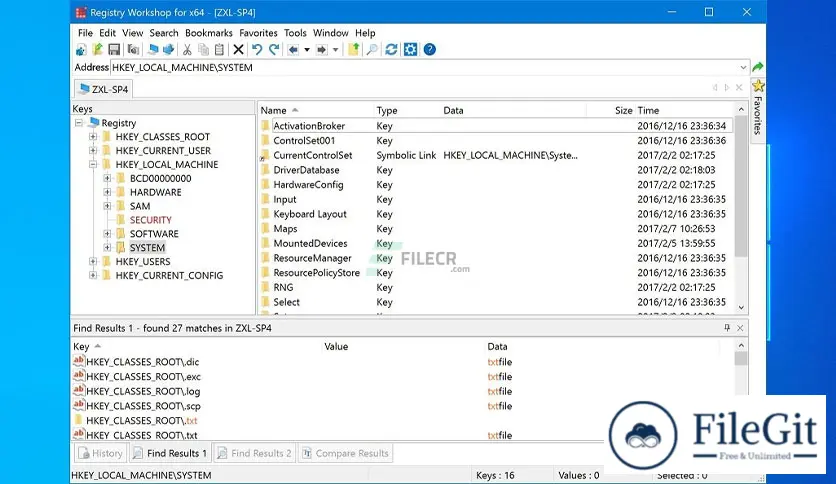Expand the HKEY_CLASSES_ROOT node
836x484 pixels.
pyautogui.click(x=93, y=136)
